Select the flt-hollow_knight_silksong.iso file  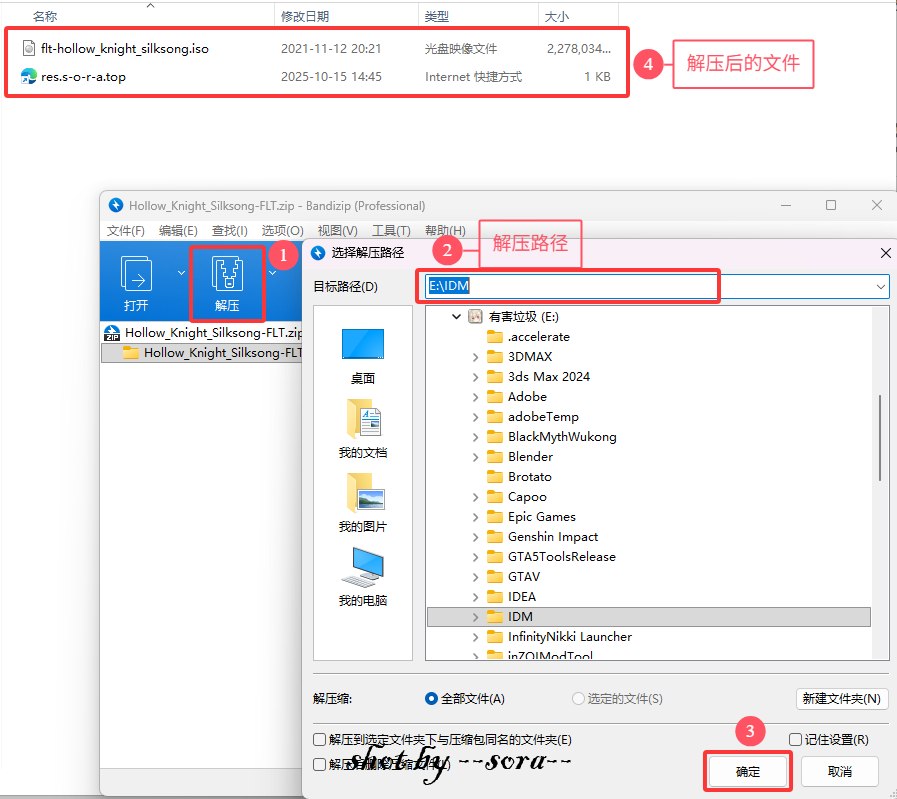124,48
